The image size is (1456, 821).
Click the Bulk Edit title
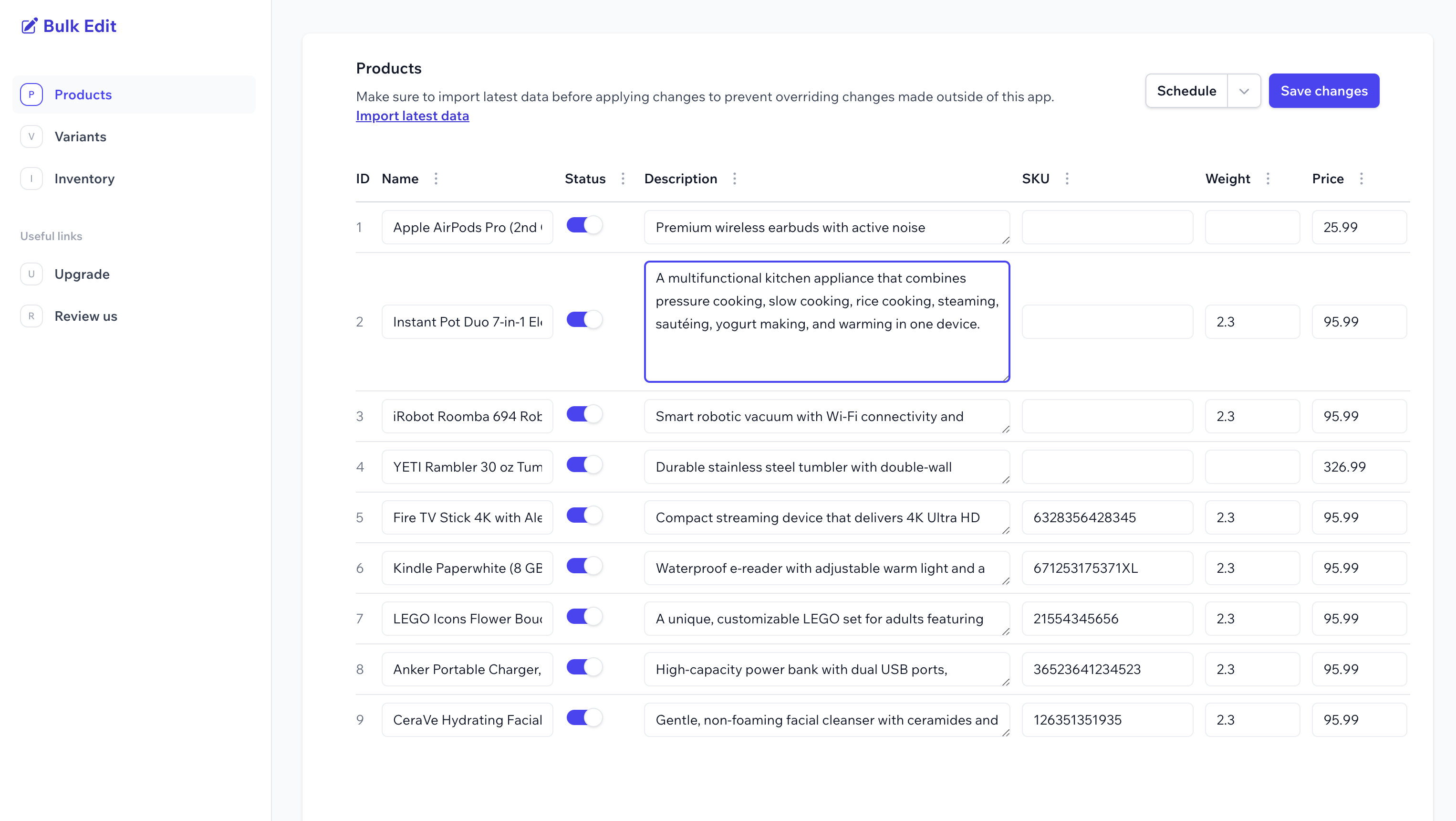80,26
